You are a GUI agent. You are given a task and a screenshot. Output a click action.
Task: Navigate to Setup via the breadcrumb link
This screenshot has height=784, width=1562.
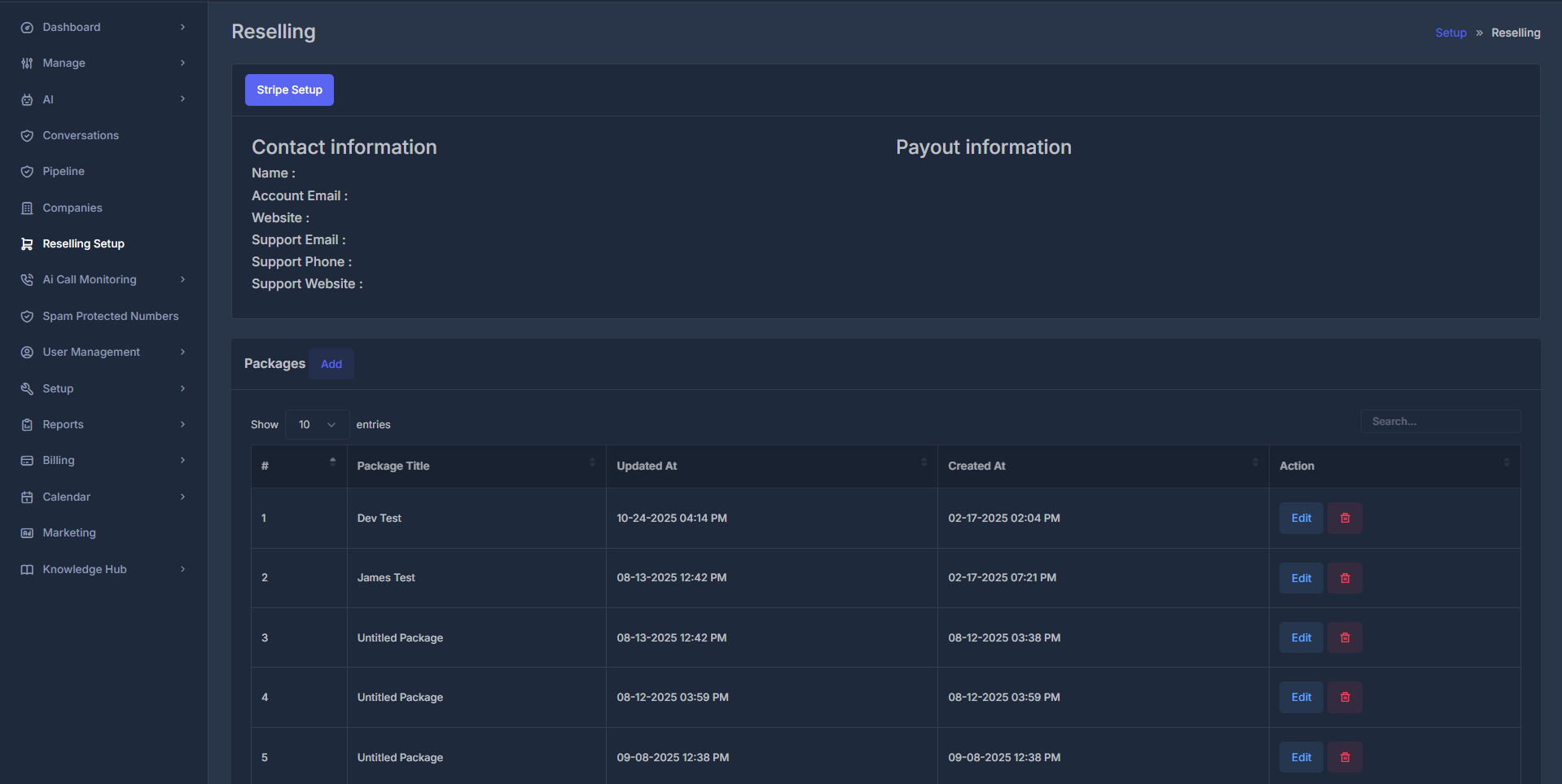pos(1450,33)
